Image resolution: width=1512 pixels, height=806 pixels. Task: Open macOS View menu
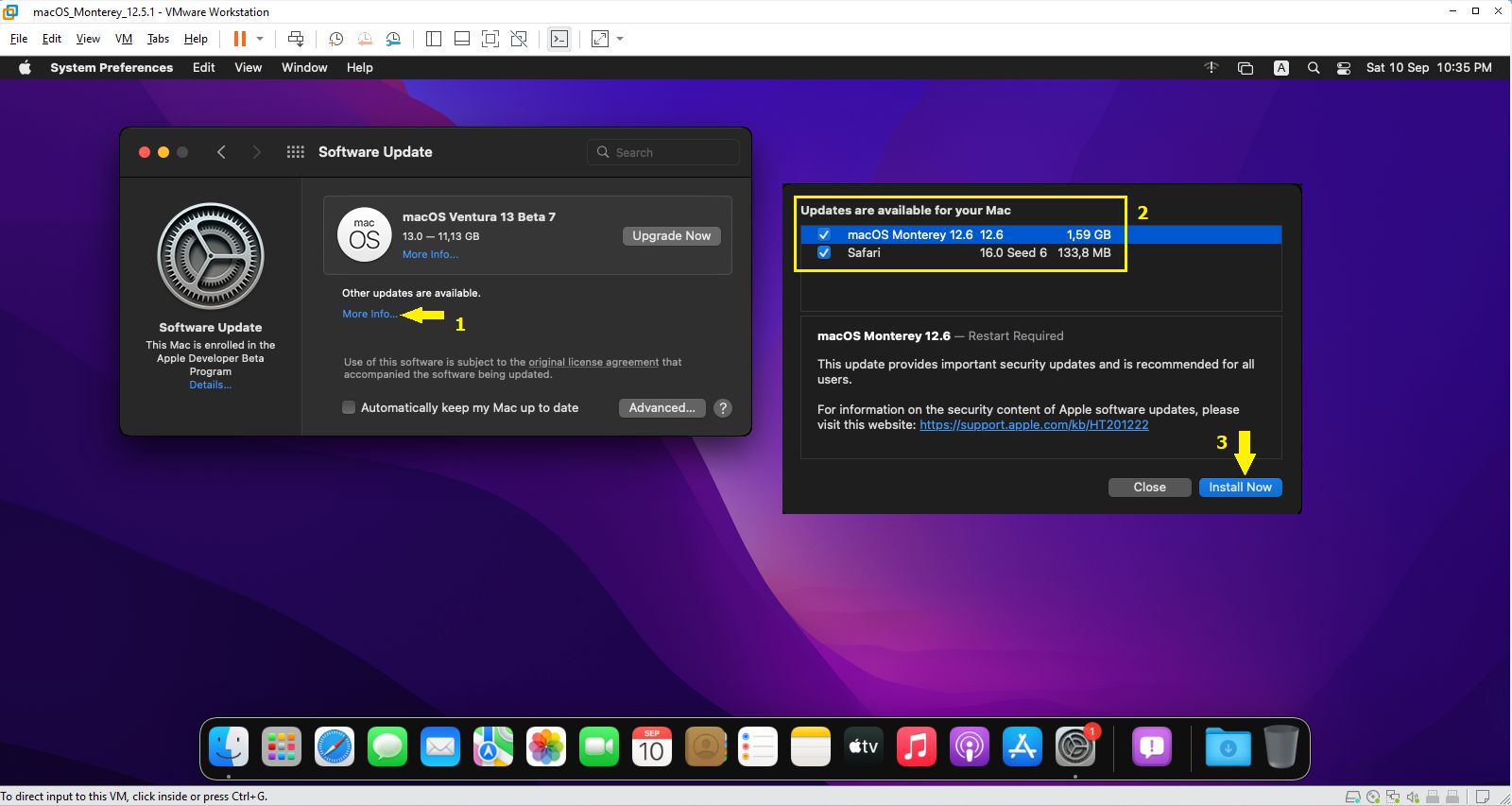point(249,68)
